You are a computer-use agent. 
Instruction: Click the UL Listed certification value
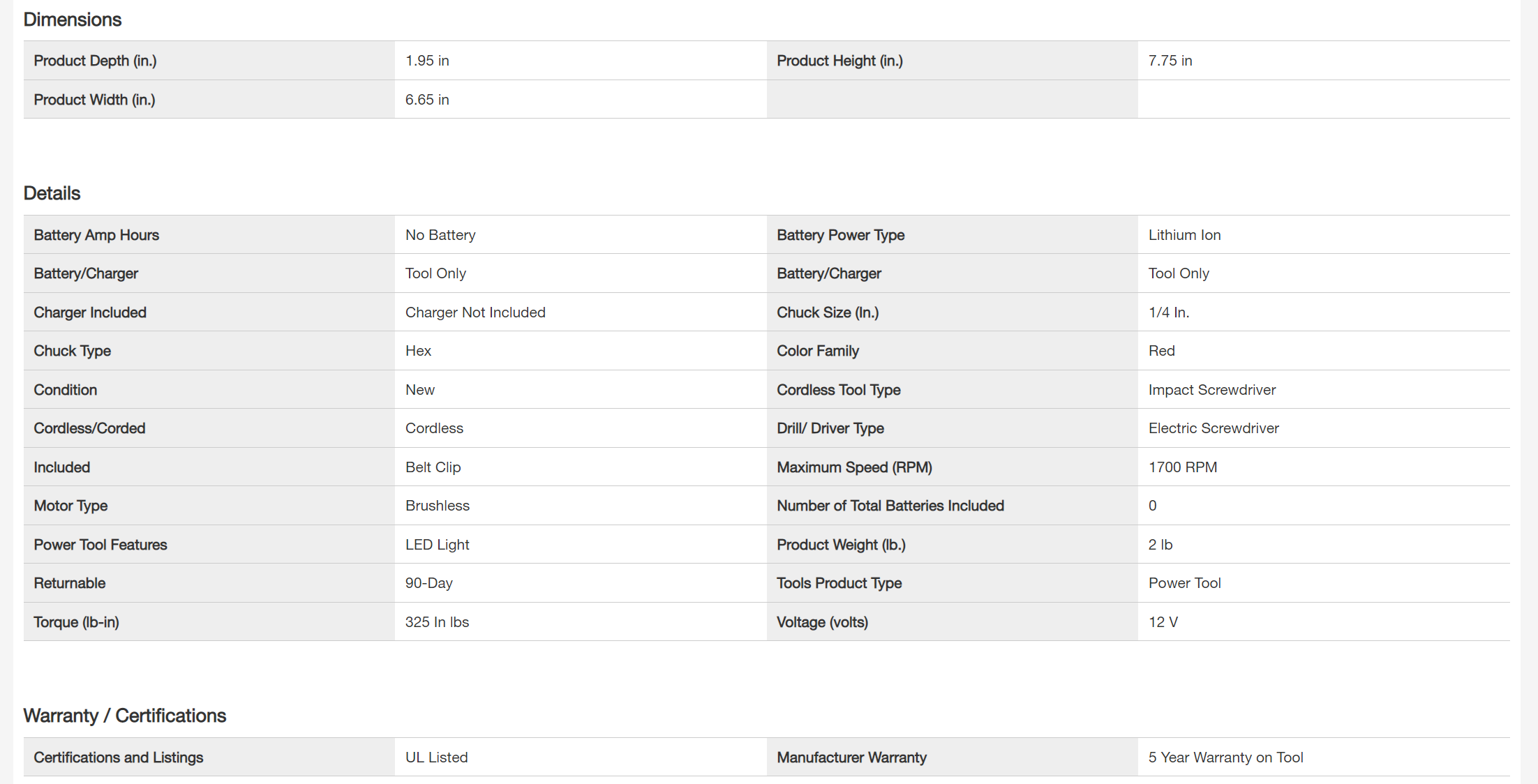coord(437,757)
